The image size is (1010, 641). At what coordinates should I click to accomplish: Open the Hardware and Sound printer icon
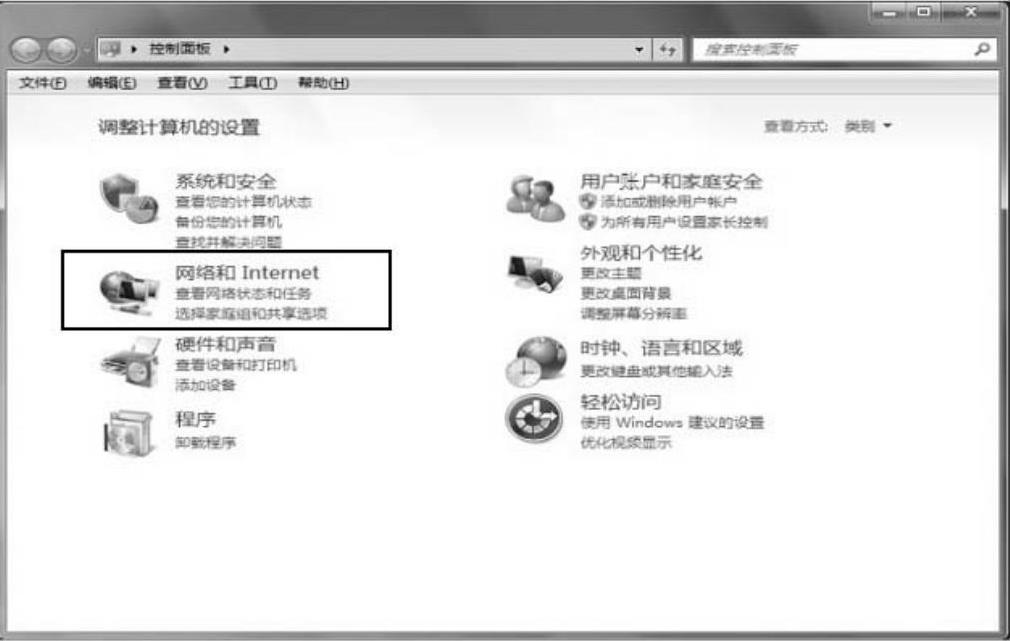[131, 363]
